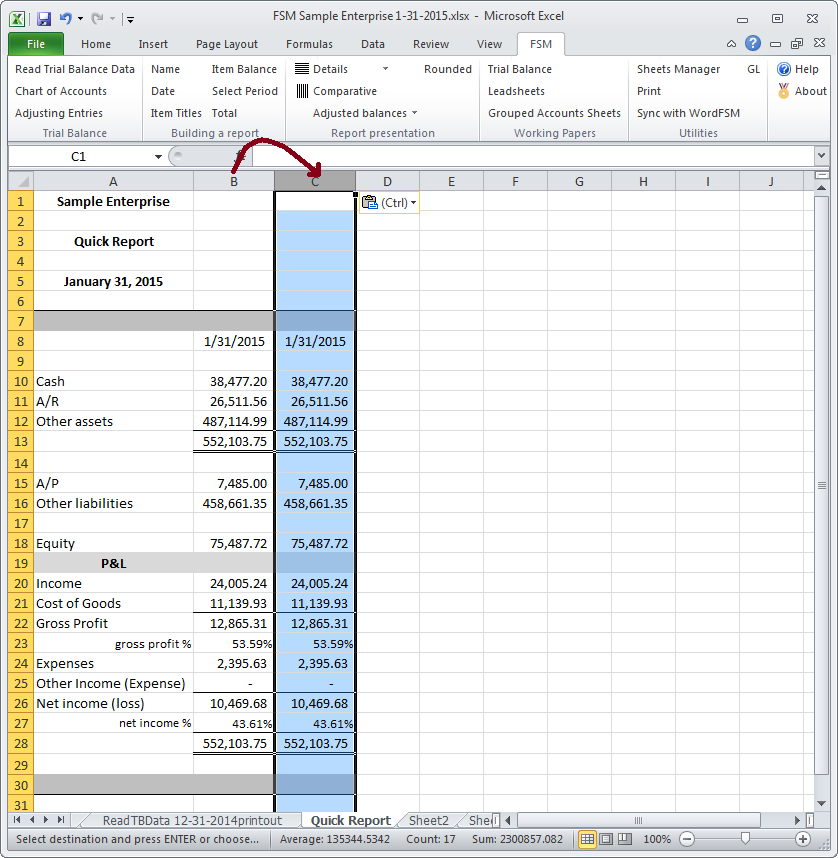The height and width of the screenshot is (858, 838).
Task: Click the Comparative columns icon
Action: tap(302, 91)
